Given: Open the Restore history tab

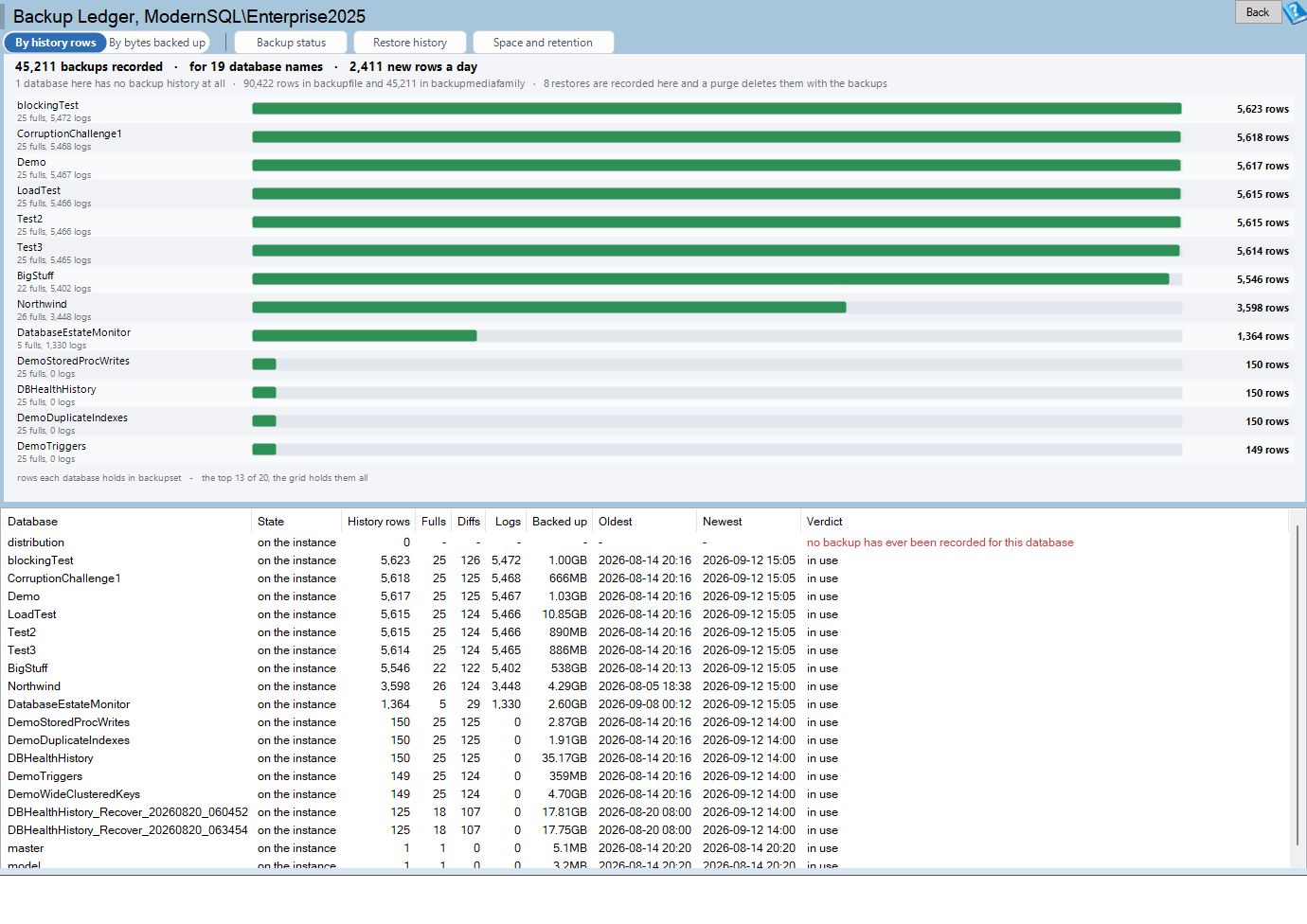Looking at the screenshot, I should [x=410, y=43].
